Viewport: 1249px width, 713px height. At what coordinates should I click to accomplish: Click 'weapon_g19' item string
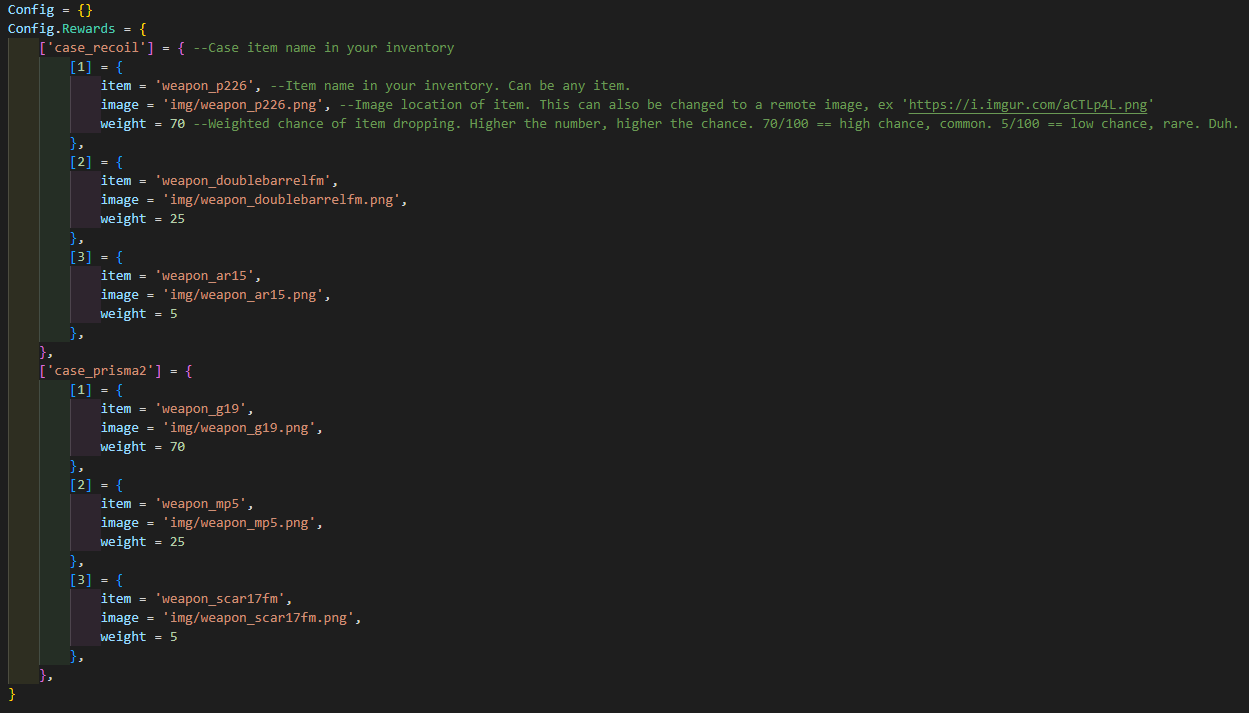click(205, 409)
